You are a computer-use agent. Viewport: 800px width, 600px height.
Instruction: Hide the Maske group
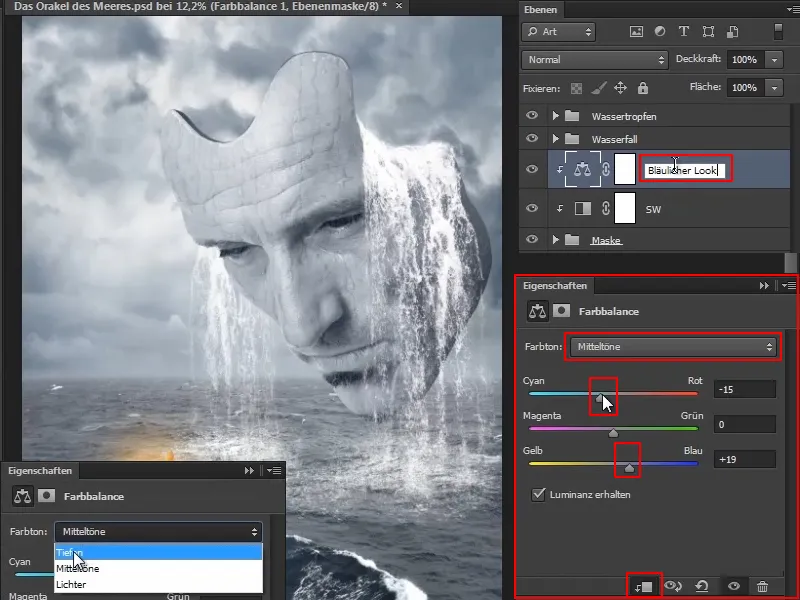[532, 239]
